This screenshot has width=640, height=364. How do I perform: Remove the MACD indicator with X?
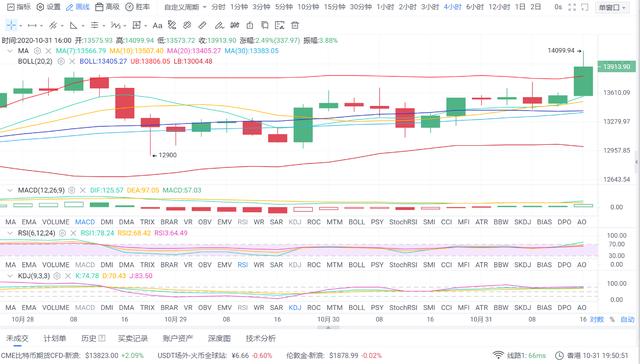pyautogui.click(x=82, y=190)
